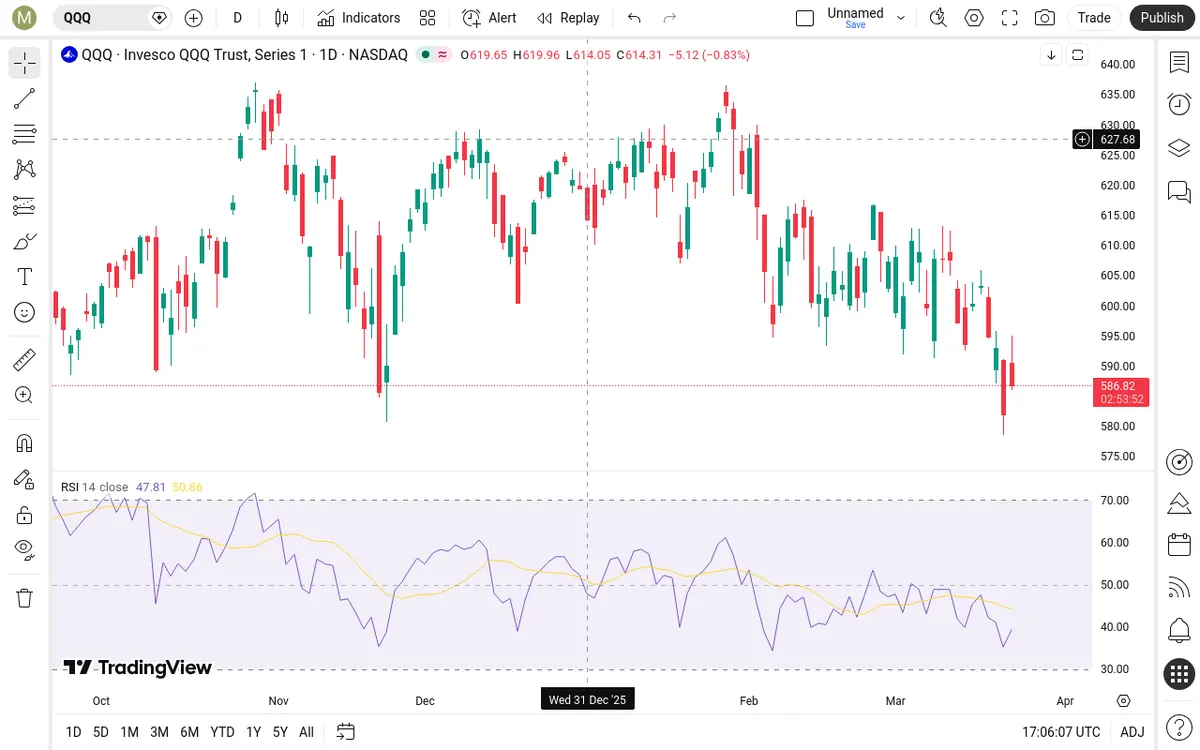Toggle ADJ adjusted price data
The width and height of the screenshot is (1200, 750).
pos(1132,732)
